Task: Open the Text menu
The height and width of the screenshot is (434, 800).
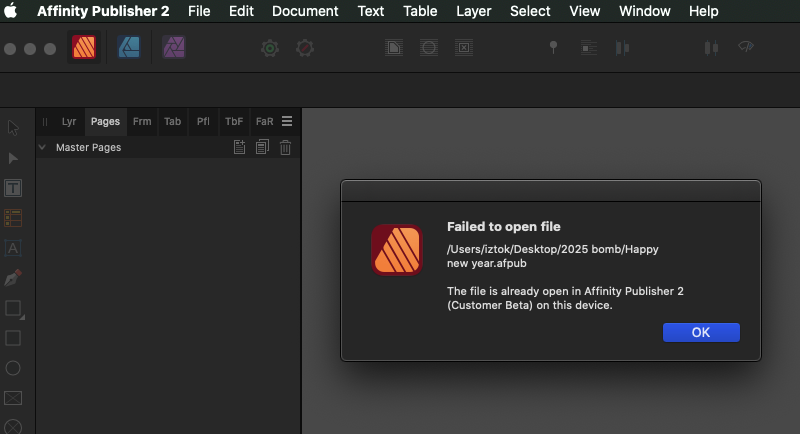Action: [371, 11]
